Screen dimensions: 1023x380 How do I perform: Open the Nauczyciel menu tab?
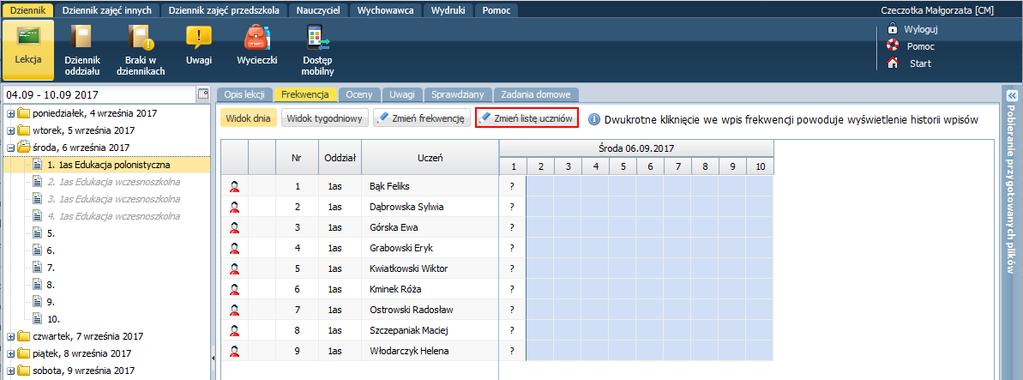318,10
